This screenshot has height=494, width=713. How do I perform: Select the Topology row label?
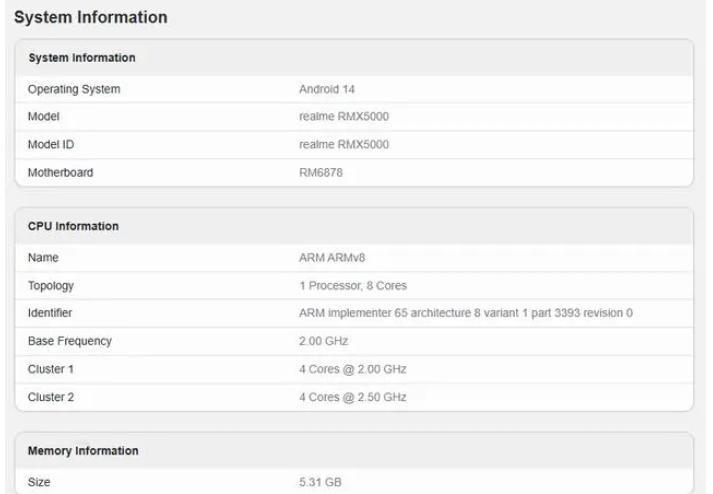click(x=50, y=286)
